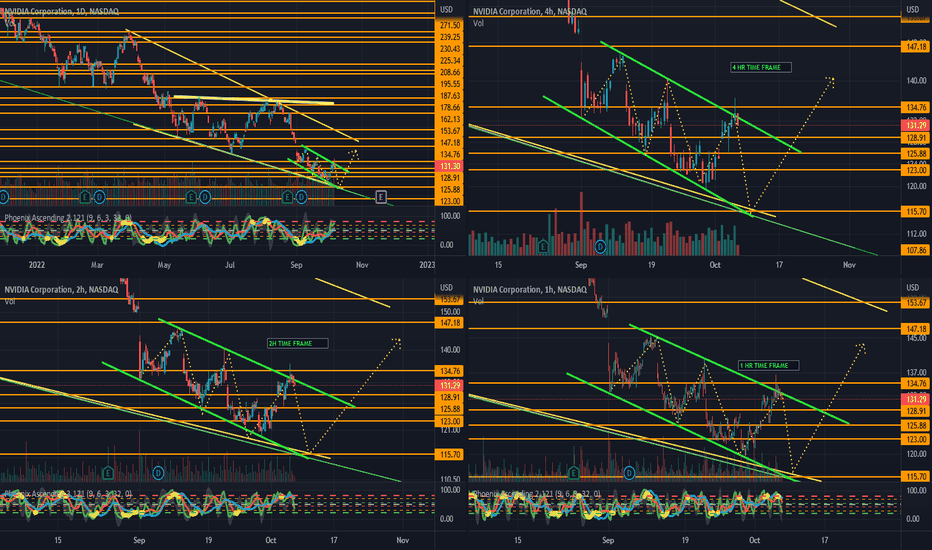Image resolution: width=932 pixels, height=550 pixels.
Task: Click the 271.50 price level label in 1D chart
Action: (x=450, y=25)
